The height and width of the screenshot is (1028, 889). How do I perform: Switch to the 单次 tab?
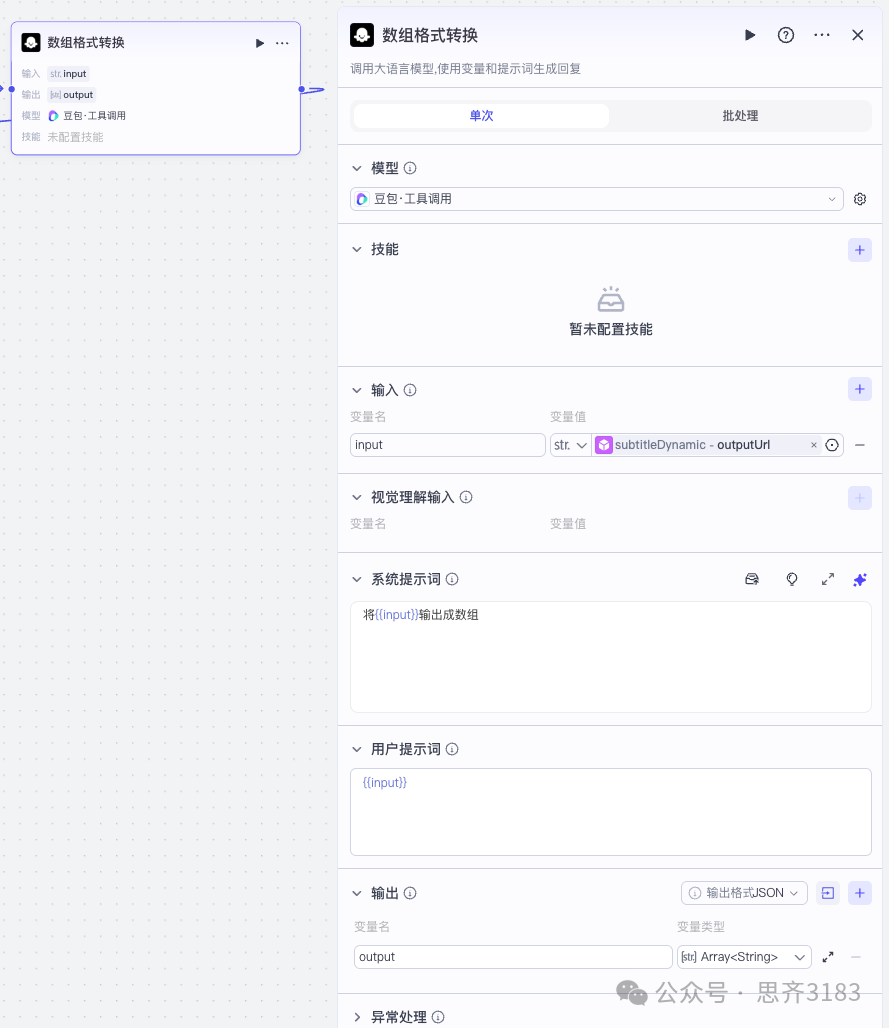pos(481,115)
